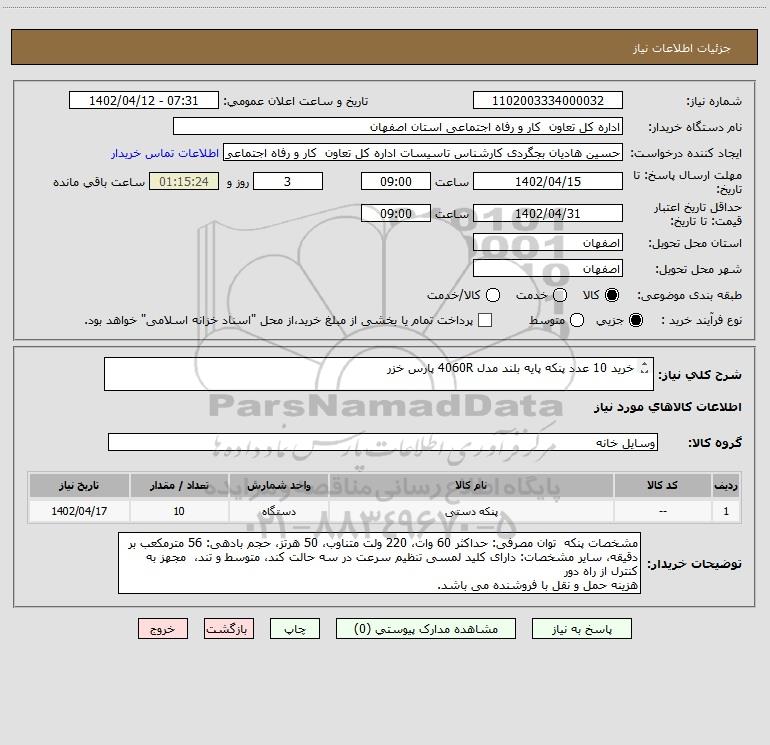Image resolution: width=770 pixels, height=745 pixels.
Task: Click the تعداد / مقدار column header
Action: (x=179, y=485)
